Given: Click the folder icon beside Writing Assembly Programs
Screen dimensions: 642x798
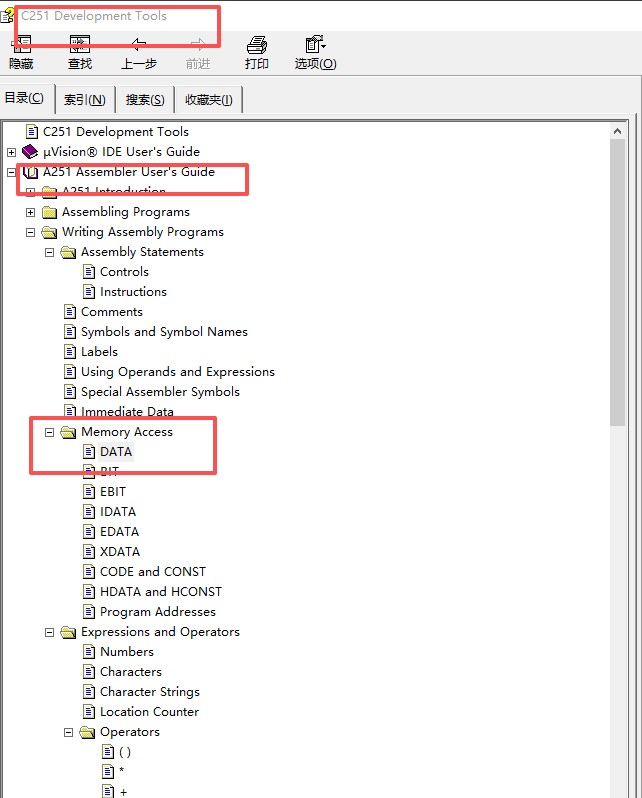Looking at the screenshot, I should (49, 232).
